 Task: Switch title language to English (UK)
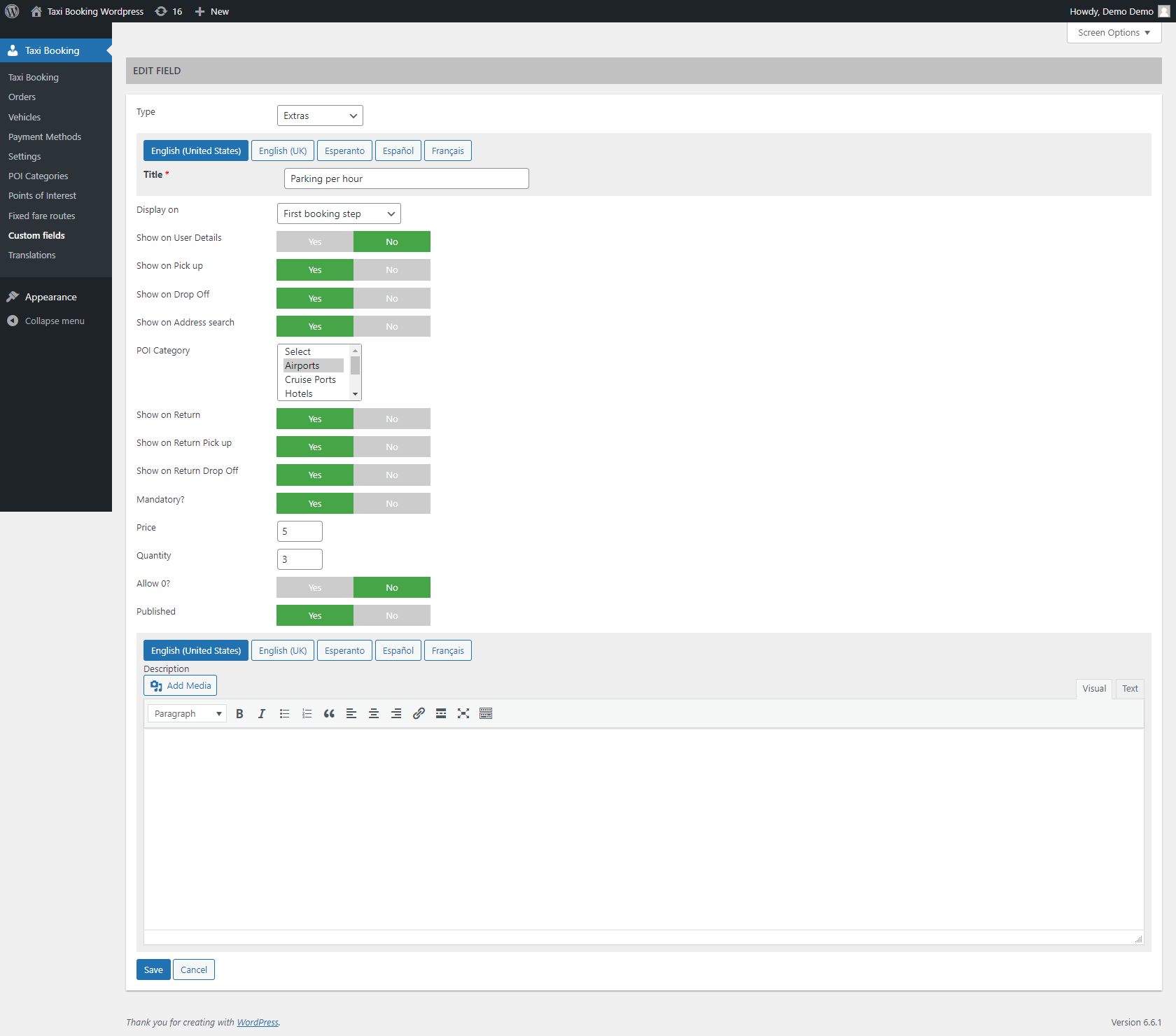pos(283,150)
